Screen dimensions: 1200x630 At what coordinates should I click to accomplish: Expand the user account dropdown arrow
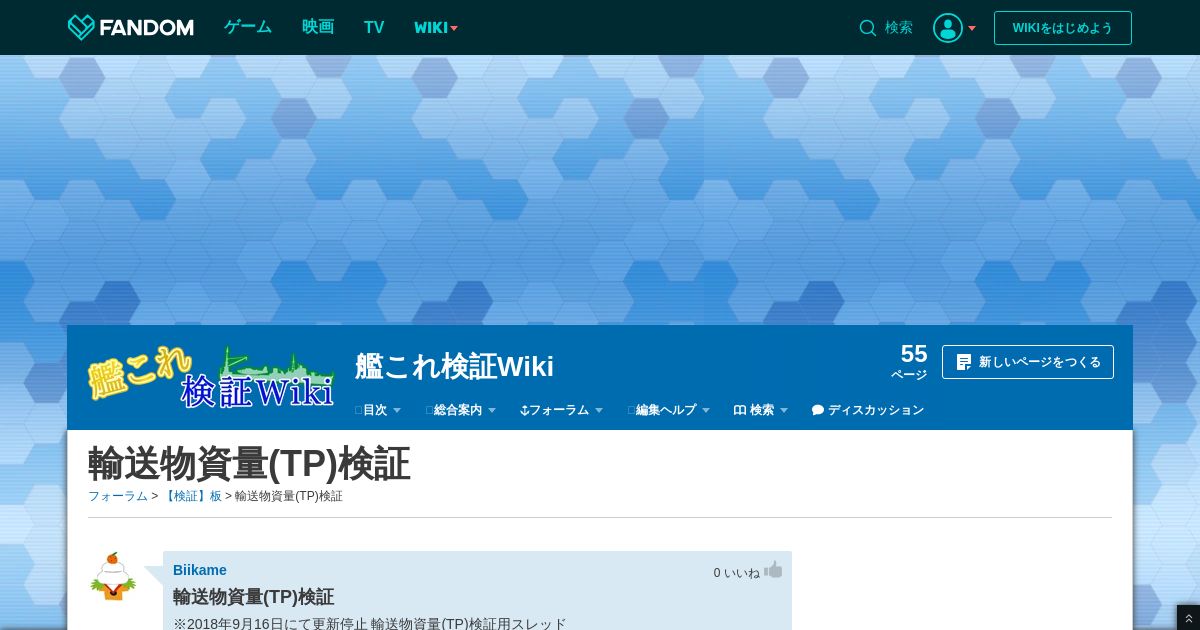pyautogui.click(x=972, y=28)
